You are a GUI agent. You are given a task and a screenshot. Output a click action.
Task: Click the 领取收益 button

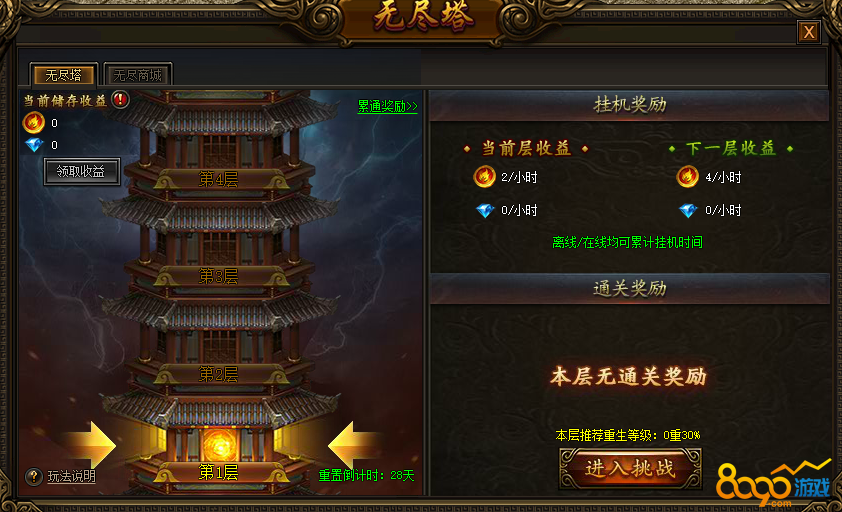(x=82, y=171)
